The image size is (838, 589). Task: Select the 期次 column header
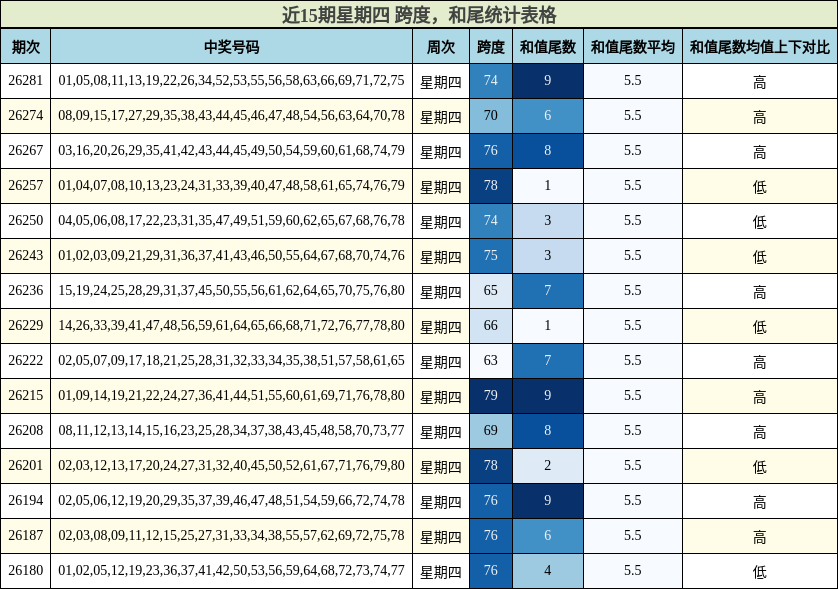(26, 46)
